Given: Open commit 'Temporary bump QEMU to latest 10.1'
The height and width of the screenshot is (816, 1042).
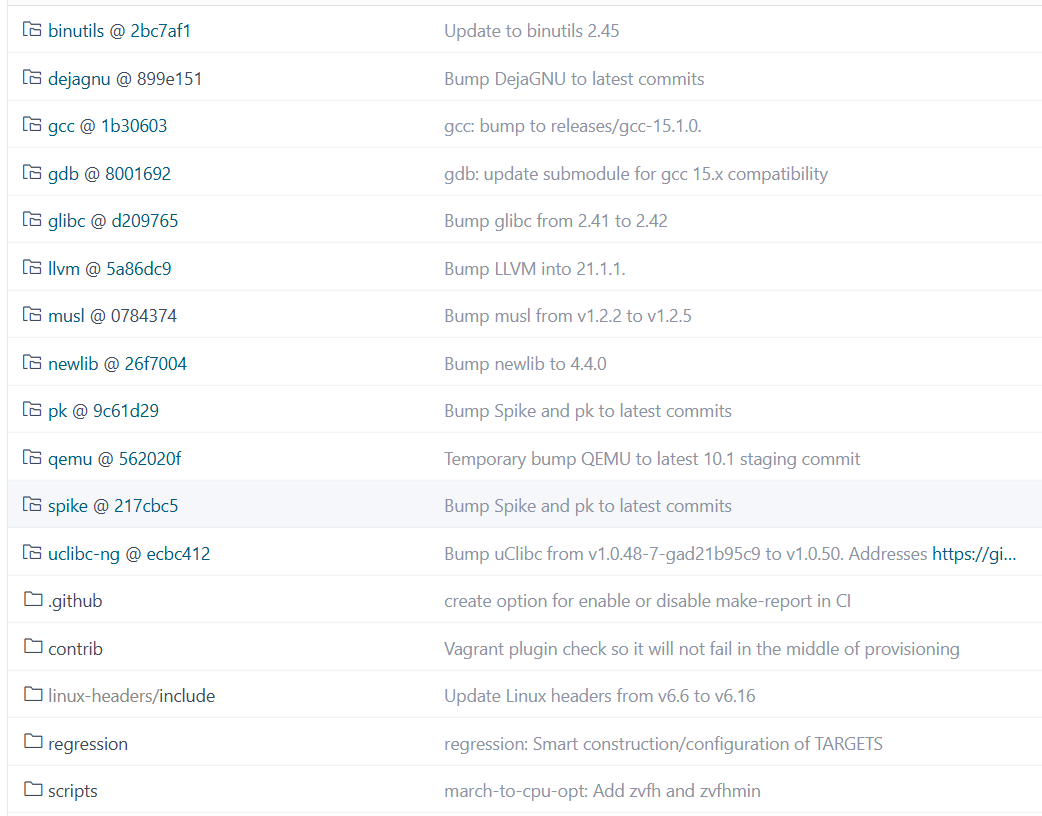Looking at the screenshot, I should pos(652,459).
